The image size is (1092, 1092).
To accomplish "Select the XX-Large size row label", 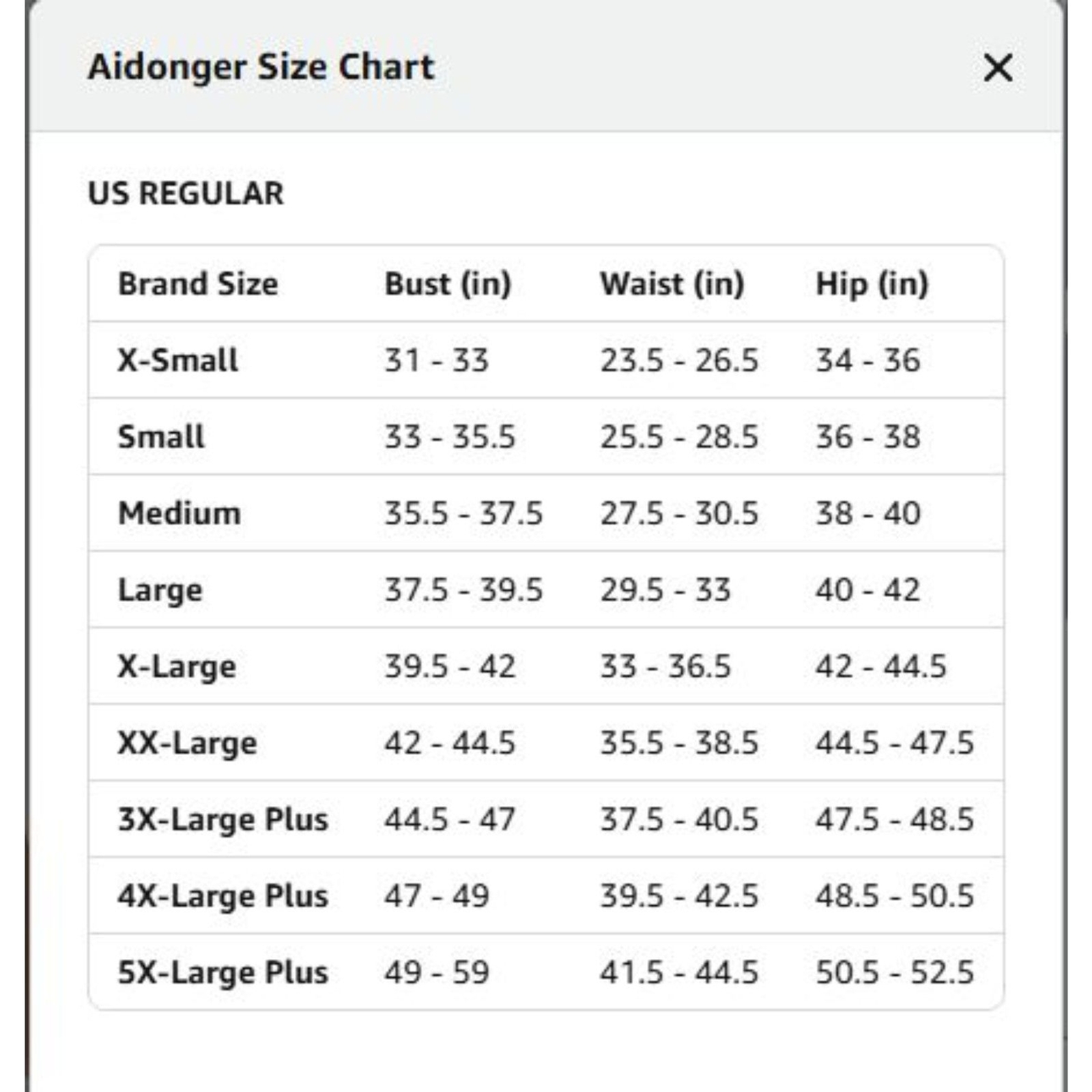I will [x=187, y=743].
